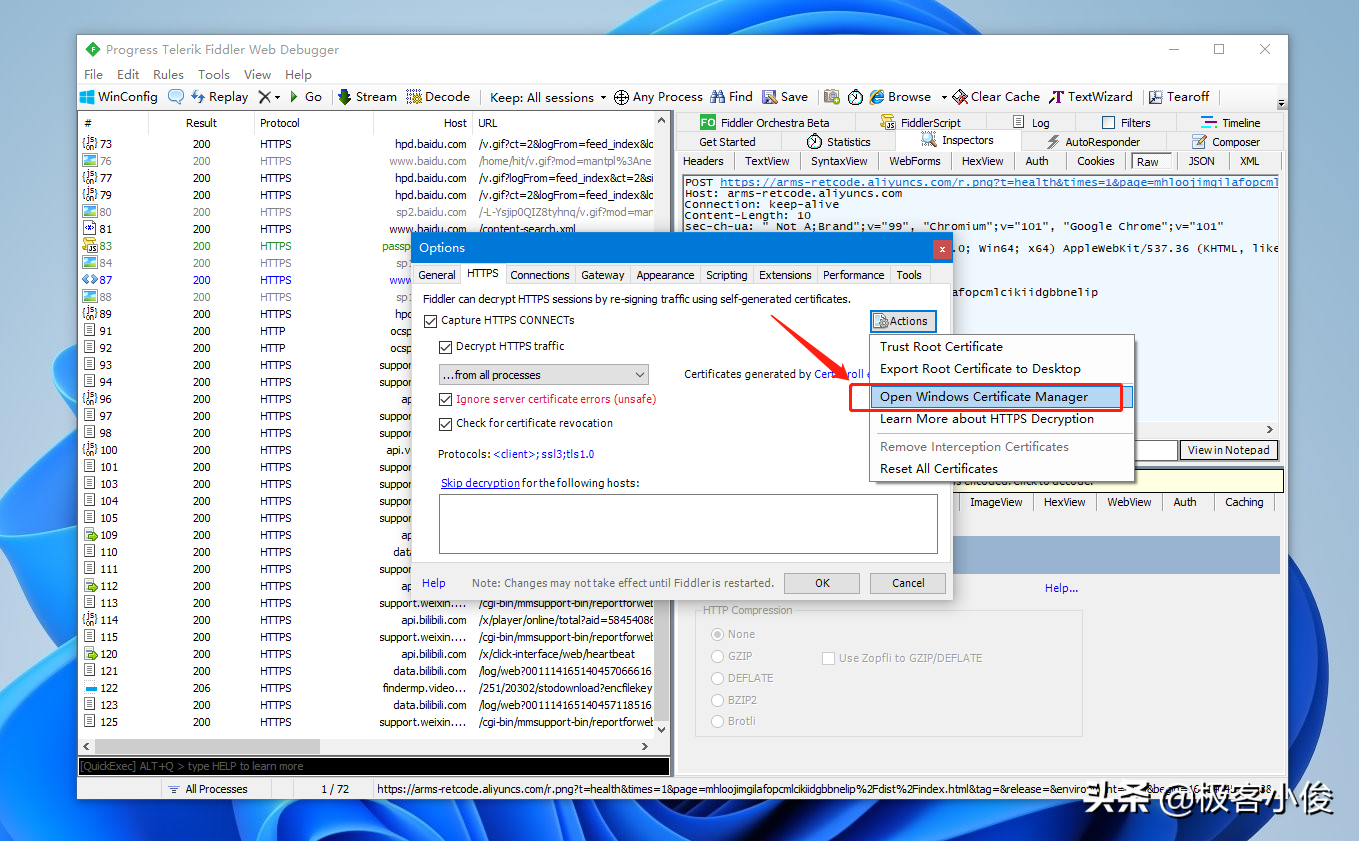Open the Tools menu
The width and height of the screenshot is (1359, 841).
(x=214, y=74)
